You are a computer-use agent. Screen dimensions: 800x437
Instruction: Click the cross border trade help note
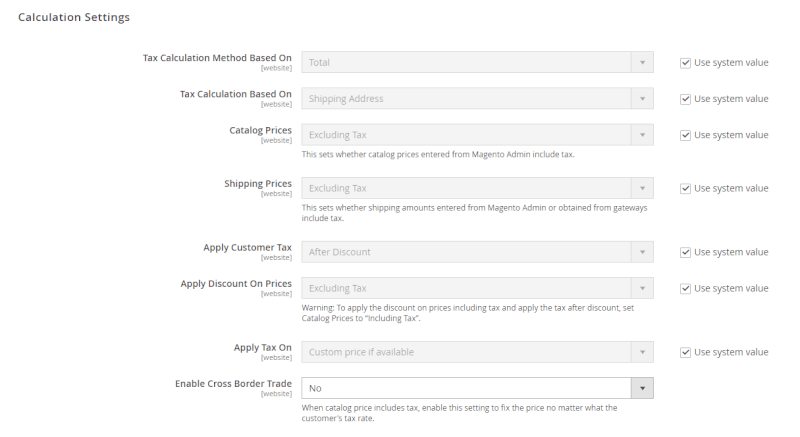[459, 413]
